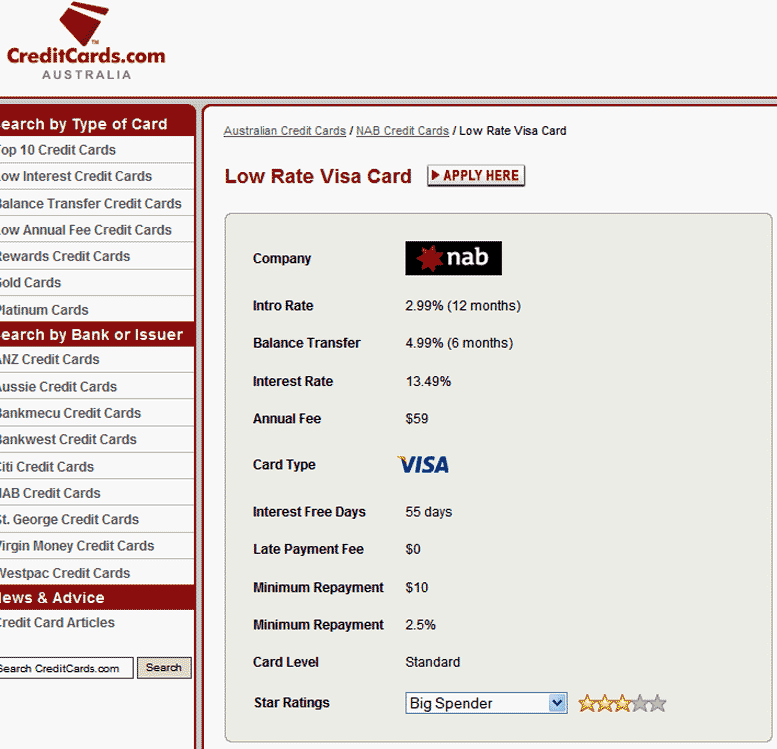The width and height of the screenshot is (777, 749).
Task: Go to NAB Credit Cards in sidebar
Action: (50, 493)
